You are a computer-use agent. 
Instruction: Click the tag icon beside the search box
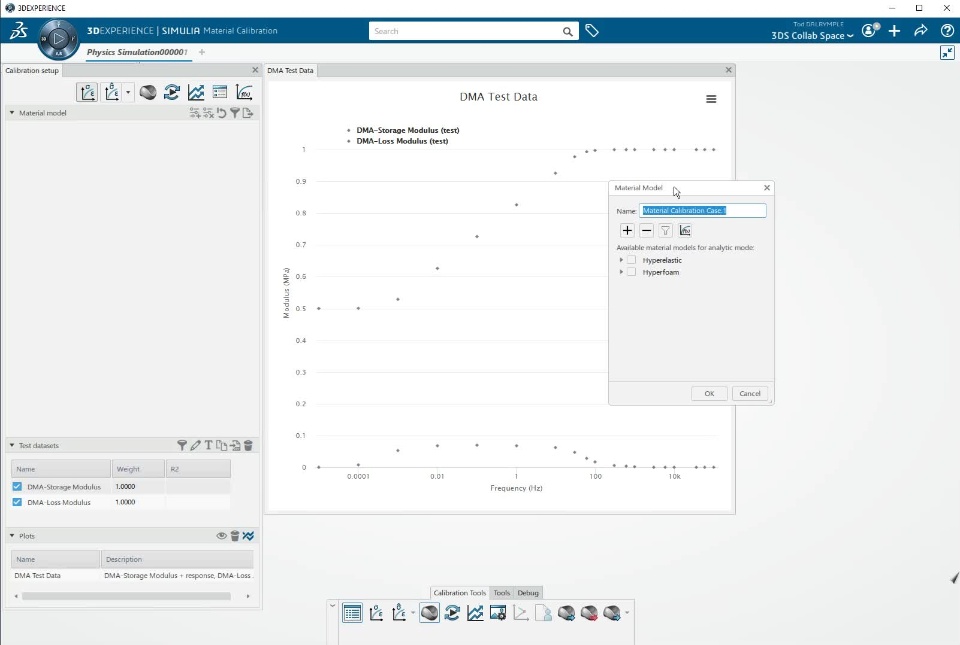tap(591, 31)
